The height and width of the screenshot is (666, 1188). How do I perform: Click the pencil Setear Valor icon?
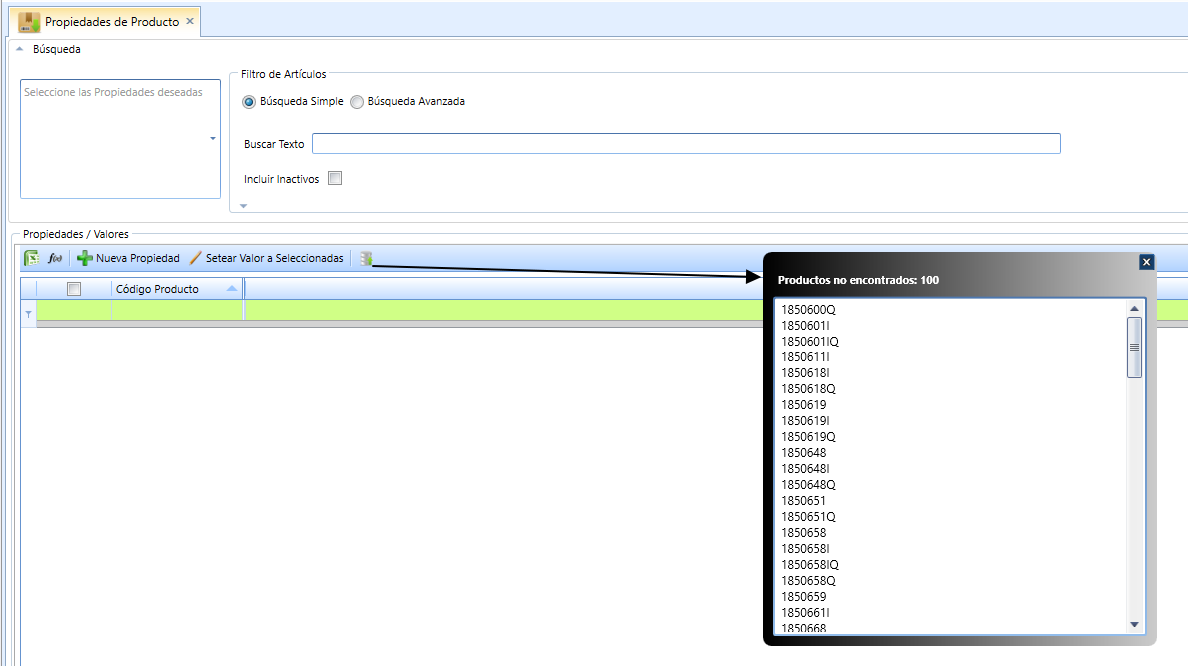point(195,258)
